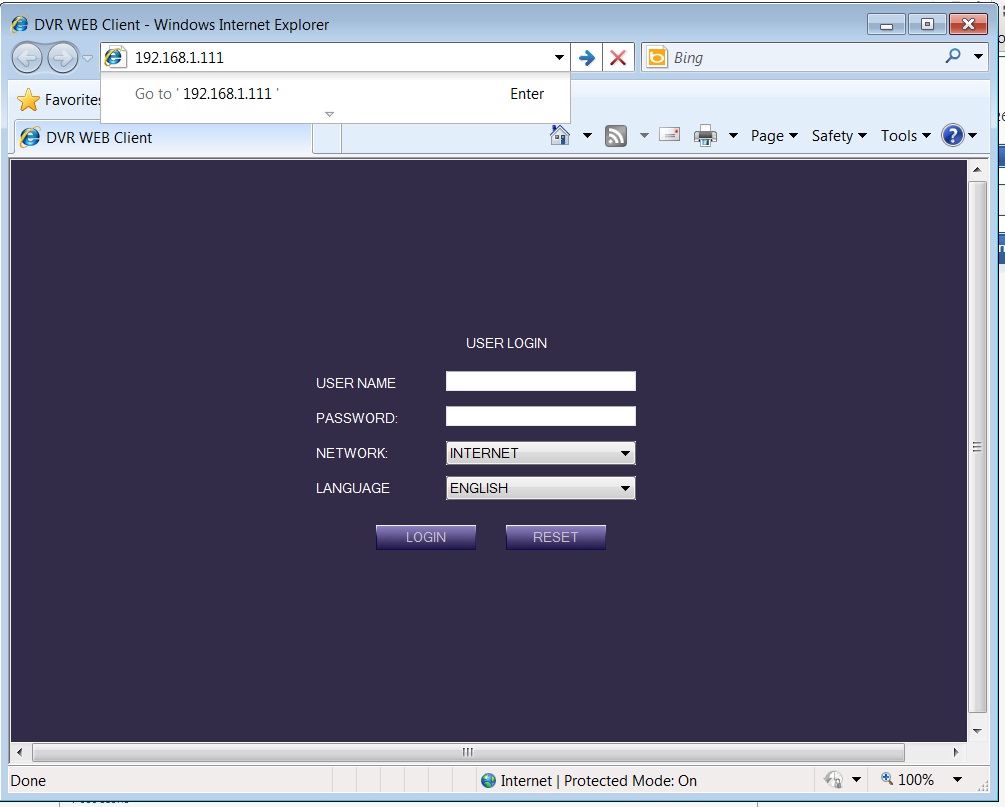Click the Print icon
1005x807 pixels.
(x=705, y=135)
